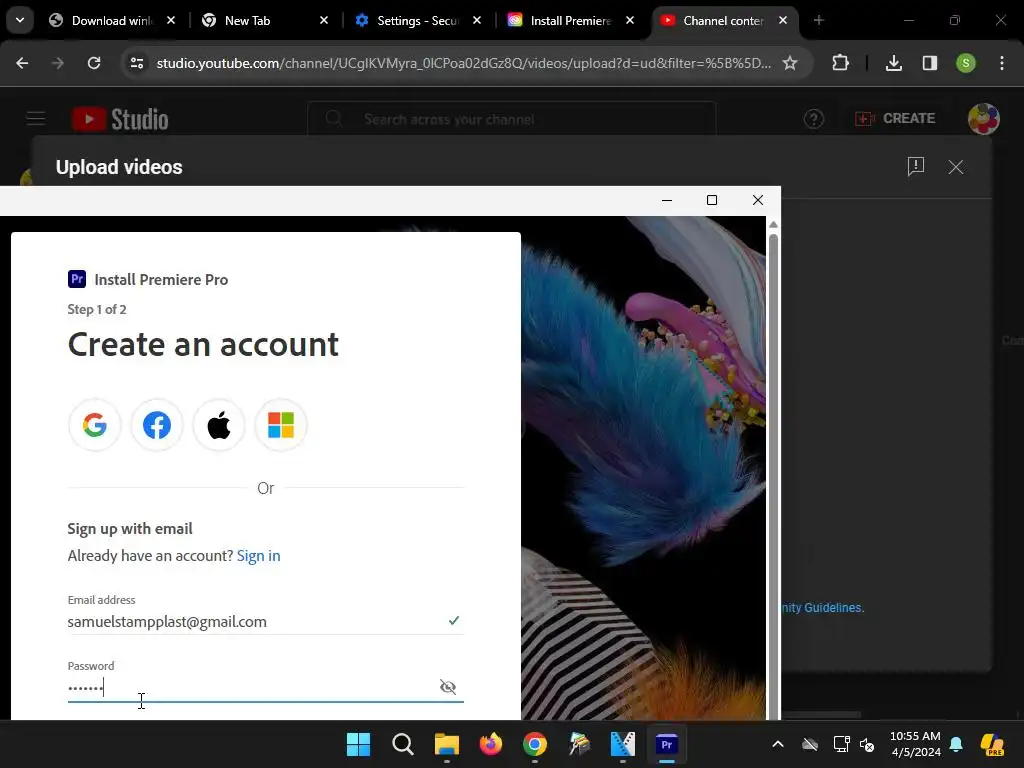
Task: Close the Upload videos dialog
Action: click(x=956, y=167)
